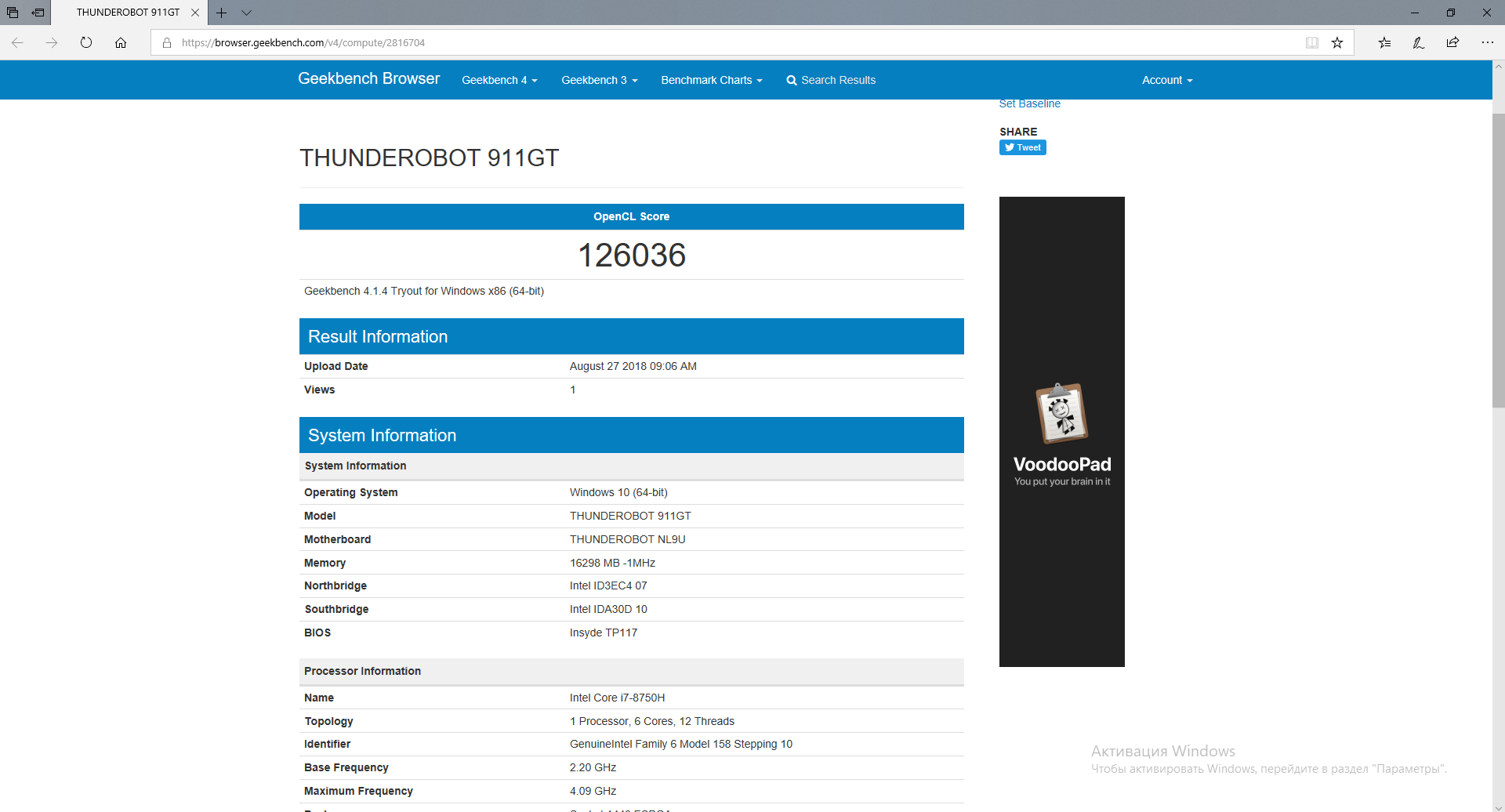
Task: Click the Geekbench 4.1.4 Tryout version text
Action: 424,291
